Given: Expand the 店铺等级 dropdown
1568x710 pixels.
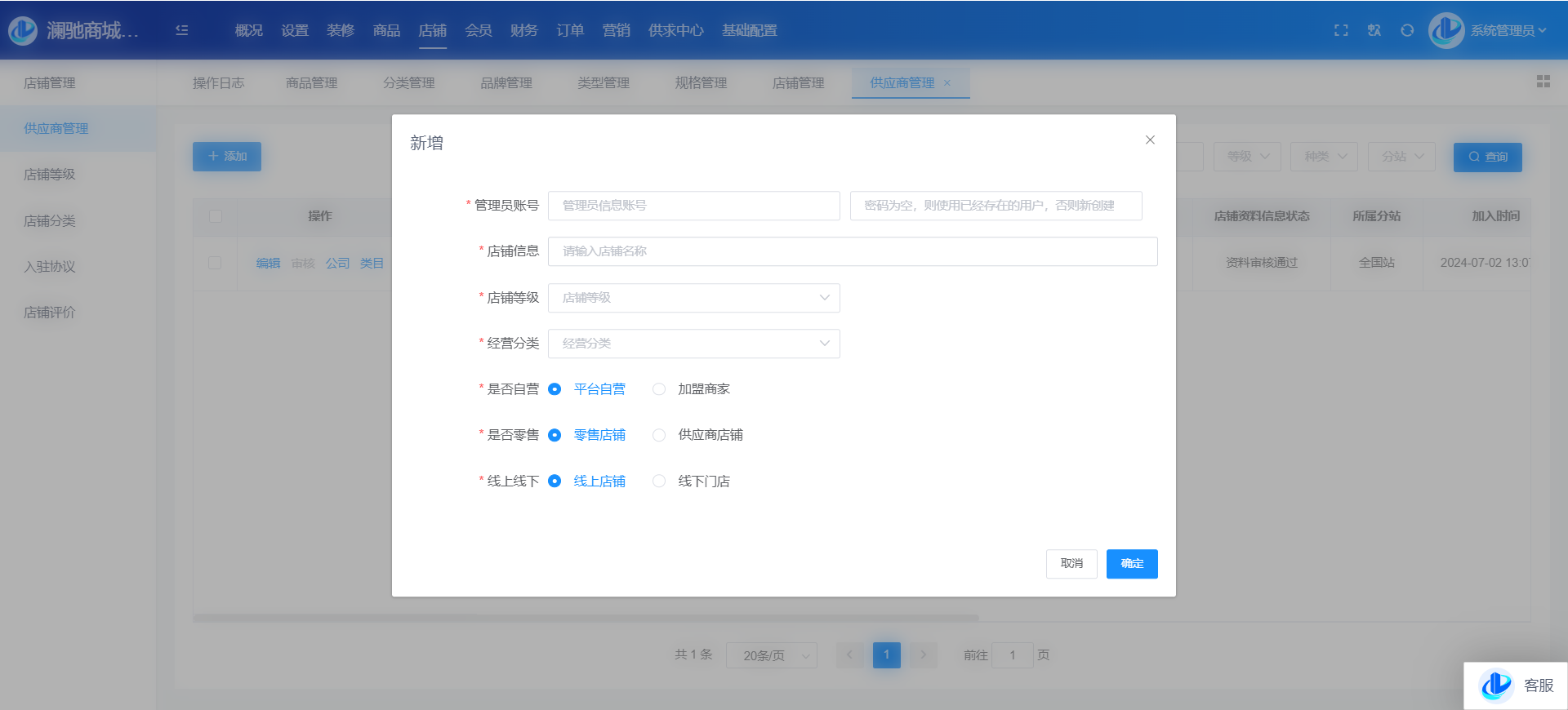Looking at the screenshot, I should pos(693,298).
